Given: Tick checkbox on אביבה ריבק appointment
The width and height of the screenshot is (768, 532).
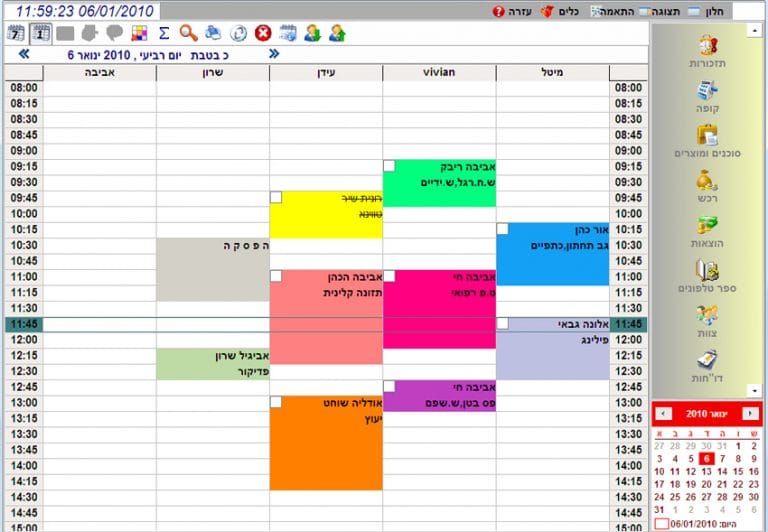Looking at the screenshot, I should (389, 166).
